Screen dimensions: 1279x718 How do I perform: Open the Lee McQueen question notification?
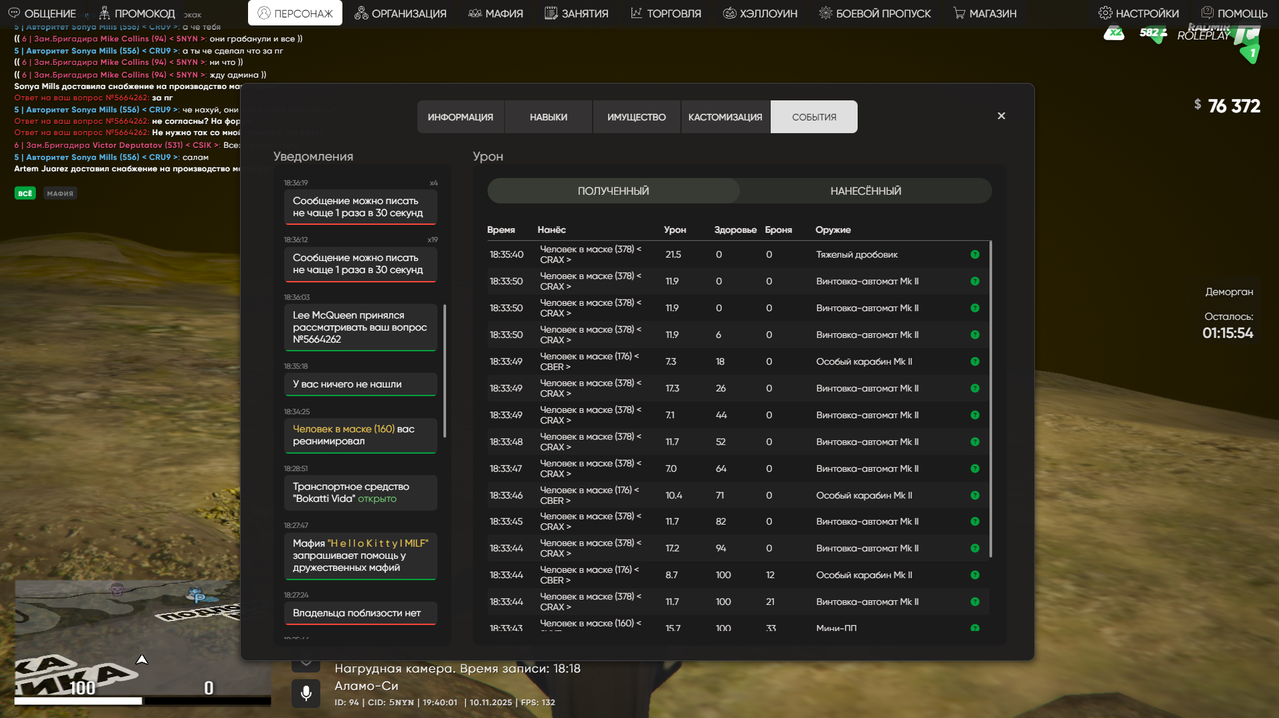(x=360, y=327)
